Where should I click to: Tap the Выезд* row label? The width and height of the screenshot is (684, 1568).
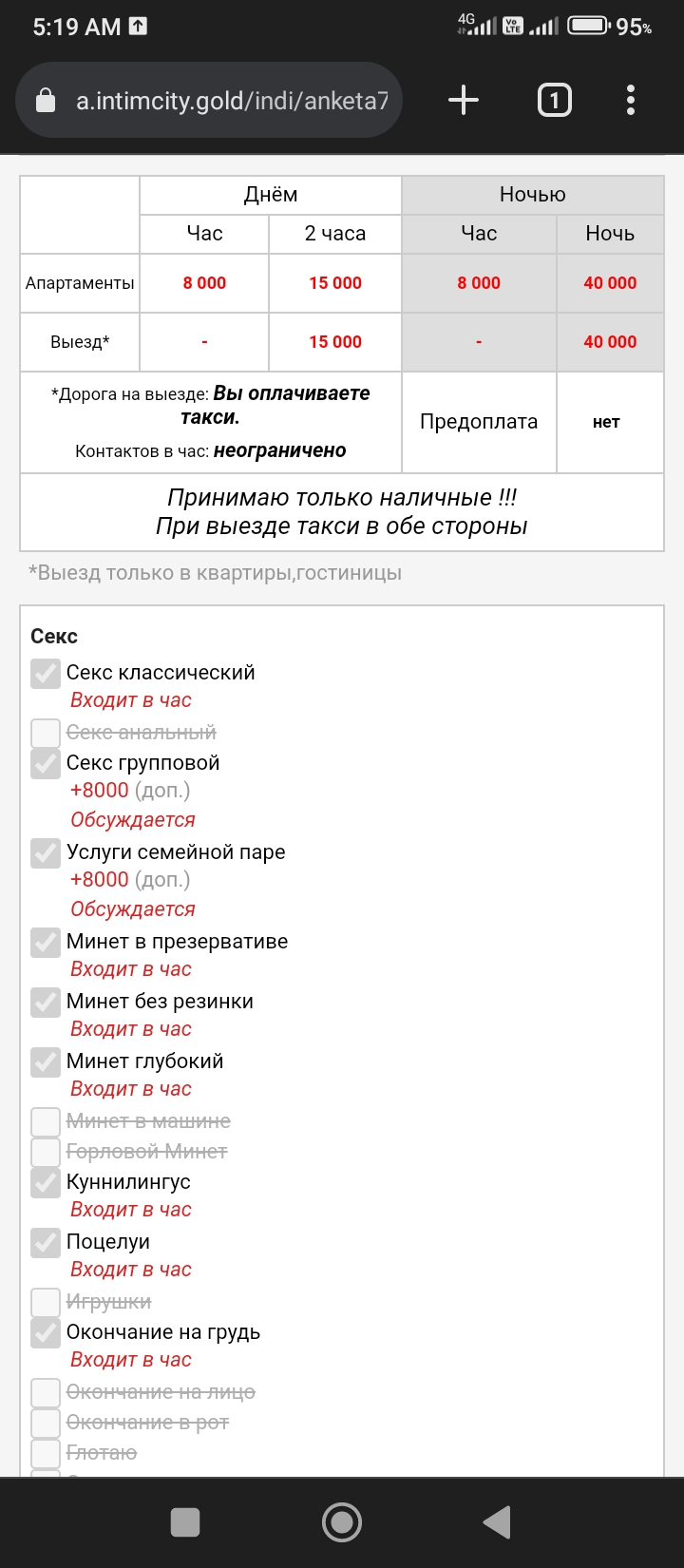(80, 342)
